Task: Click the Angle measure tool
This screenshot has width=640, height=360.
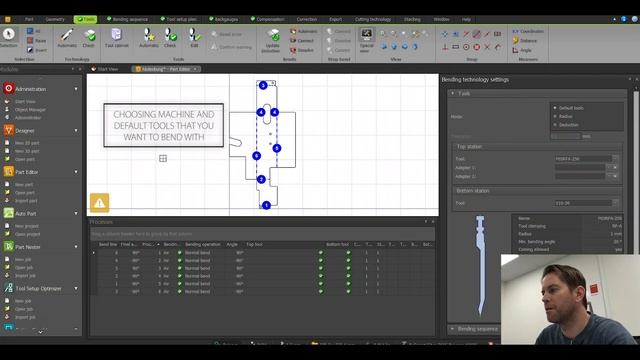Action: (522, 50)
